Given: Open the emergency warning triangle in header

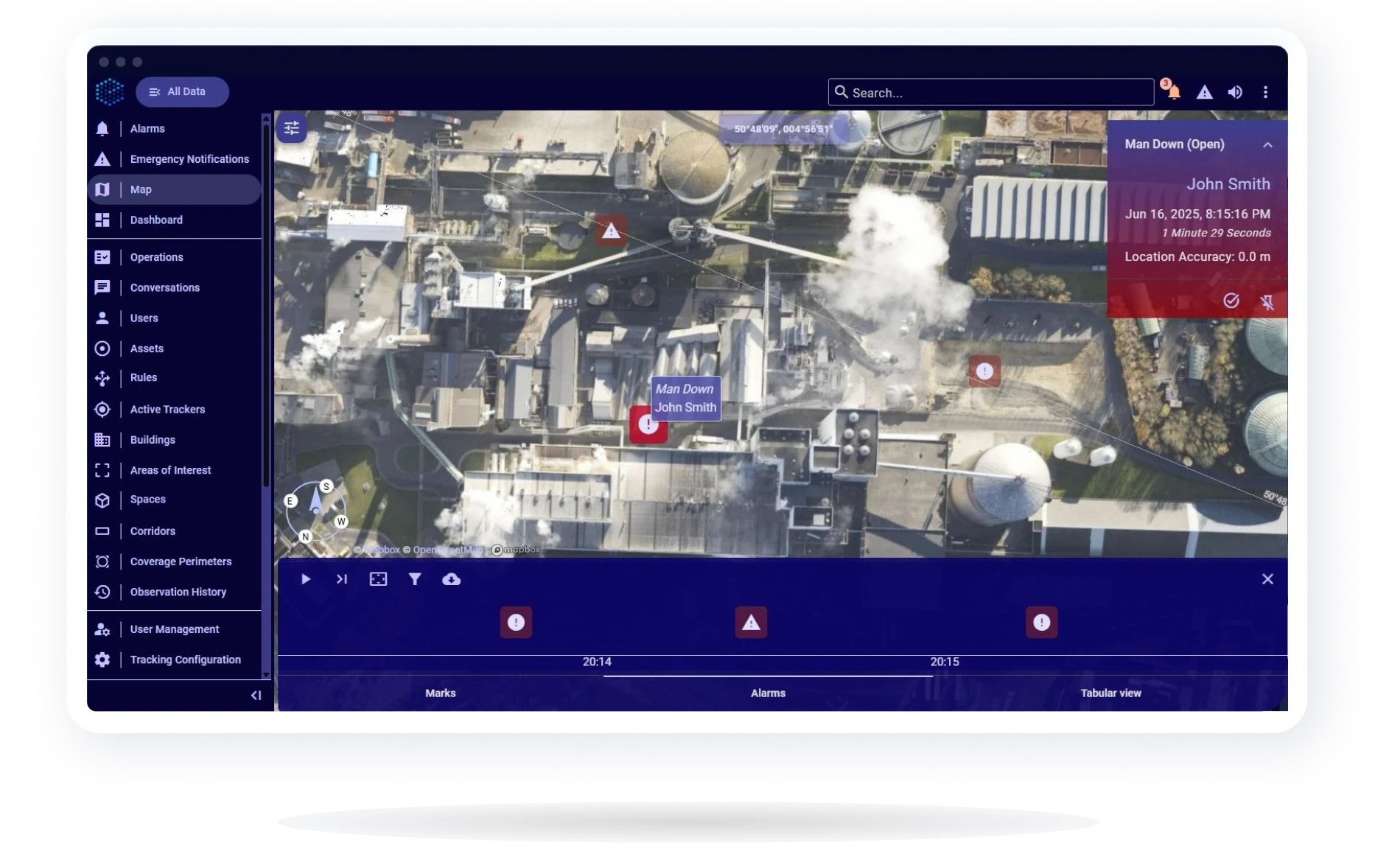Looking at the screenshot, I should coord(1204,92).
